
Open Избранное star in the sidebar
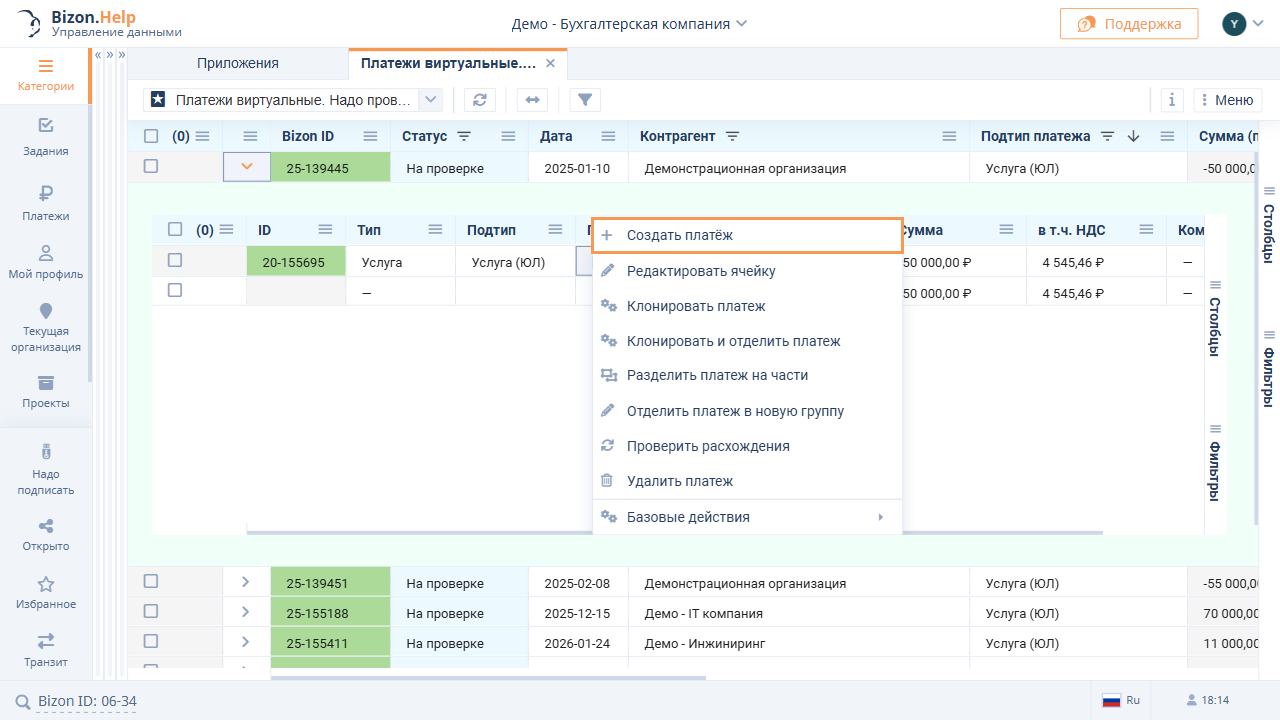point(46,591)
